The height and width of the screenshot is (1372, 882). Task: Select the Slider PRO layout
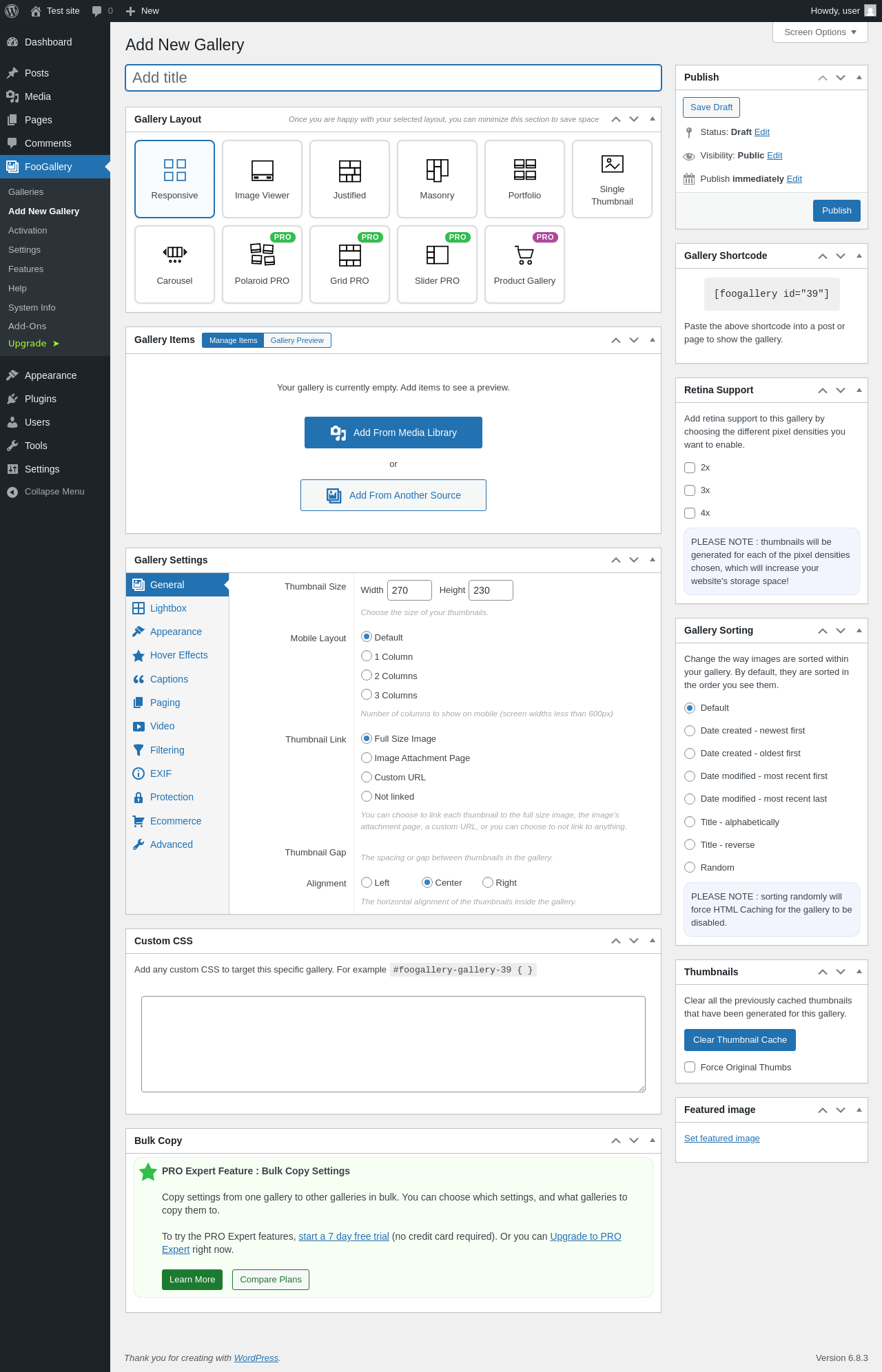pyautogui.click(x=437, y=264)
